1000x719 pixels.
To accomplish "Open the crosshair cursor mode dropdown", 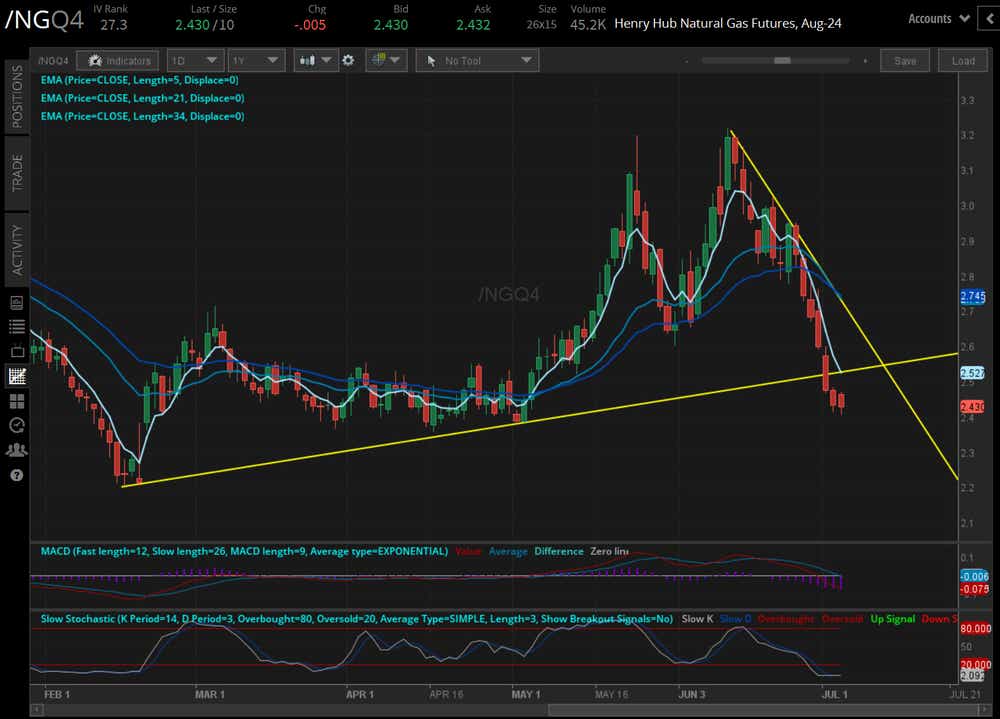I will (x=386, y=61).
